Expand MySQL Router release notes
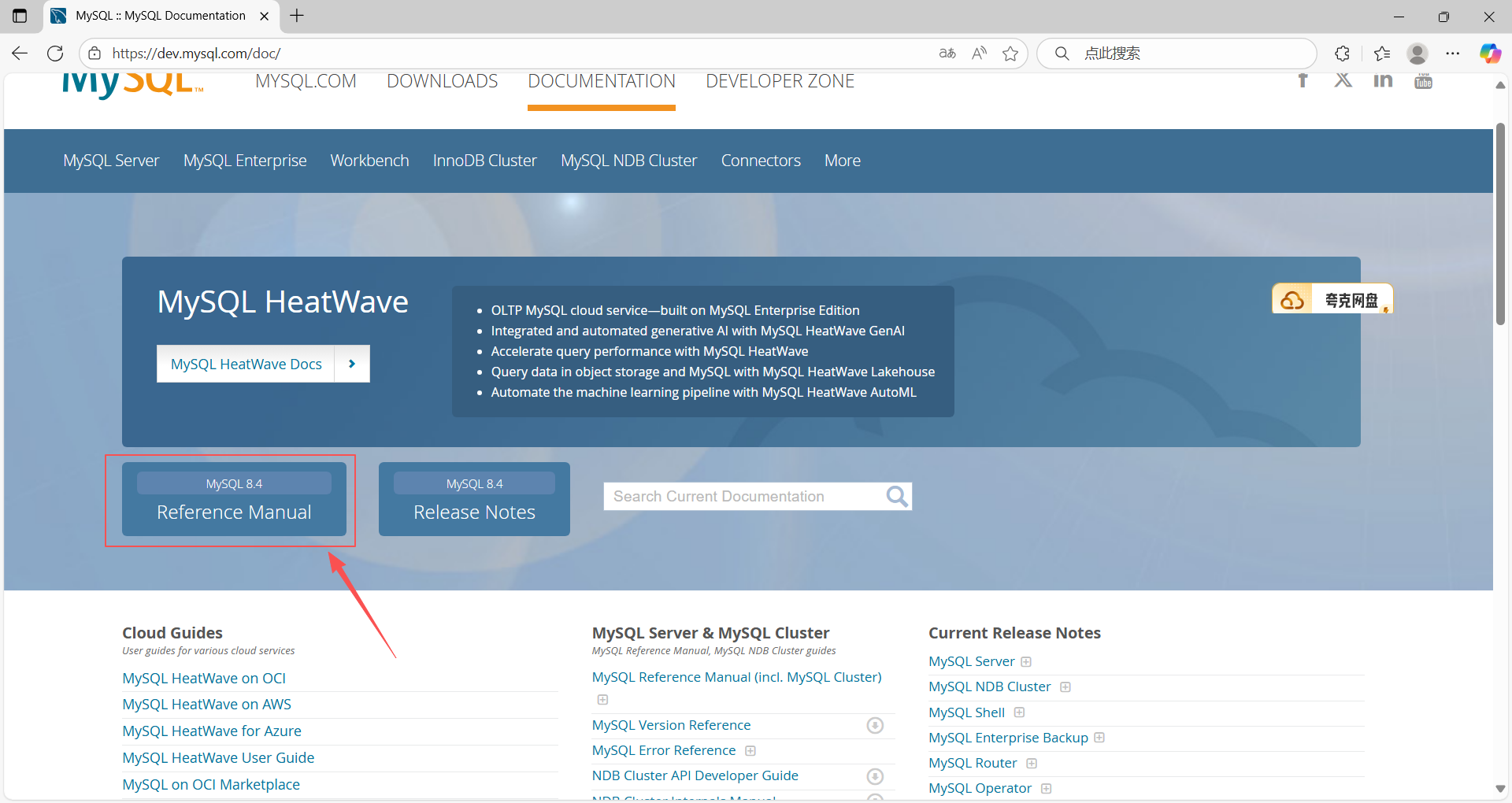The image size is (1512, 803). [x=1032, y=764]
